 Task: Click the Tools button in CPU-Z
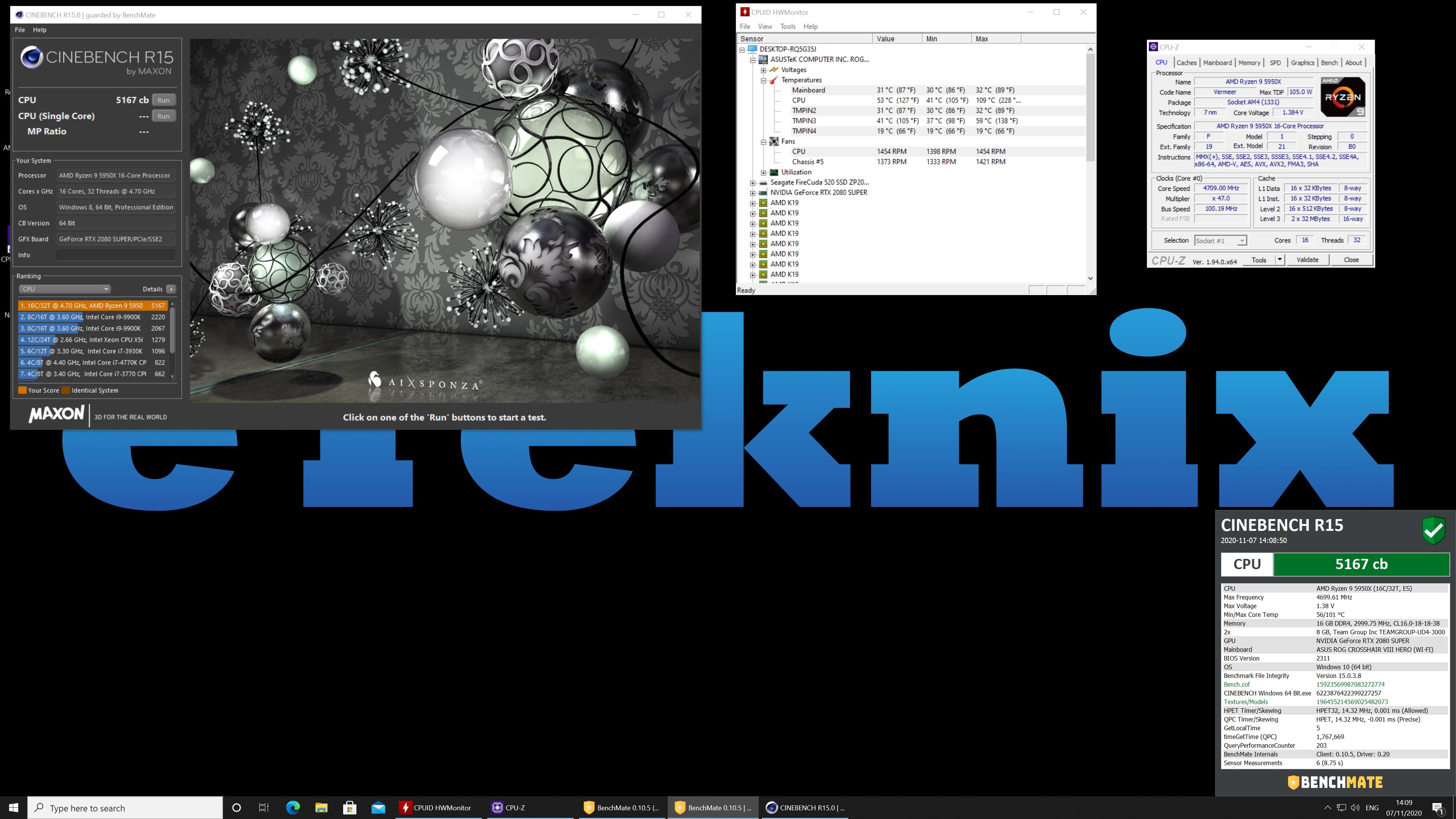(1259, 260)
